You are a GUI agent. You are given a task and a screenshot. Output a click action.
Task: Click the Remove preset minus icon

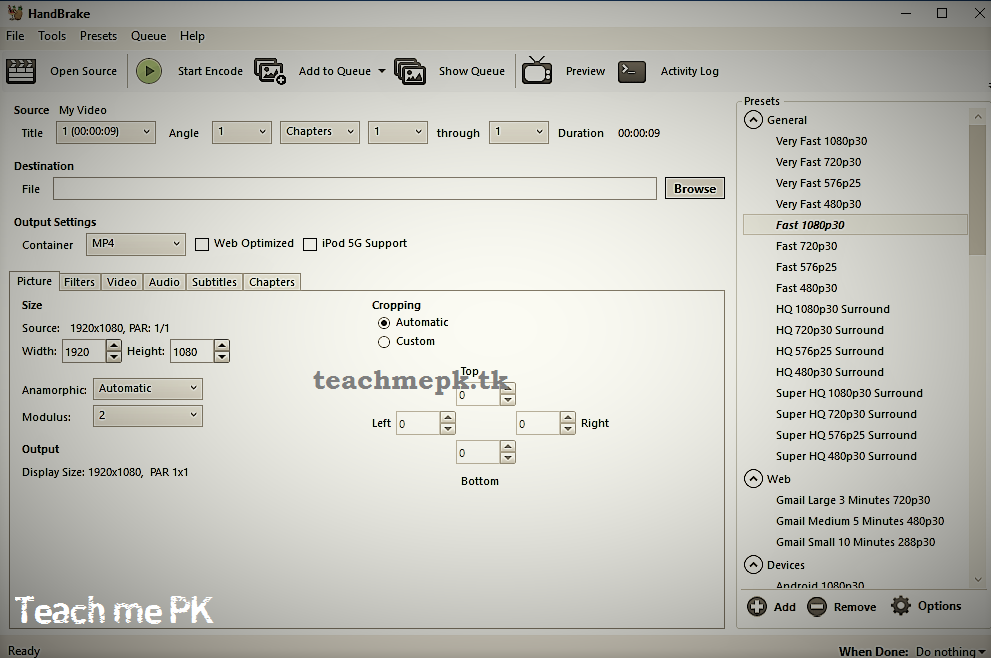click(817, 607)
